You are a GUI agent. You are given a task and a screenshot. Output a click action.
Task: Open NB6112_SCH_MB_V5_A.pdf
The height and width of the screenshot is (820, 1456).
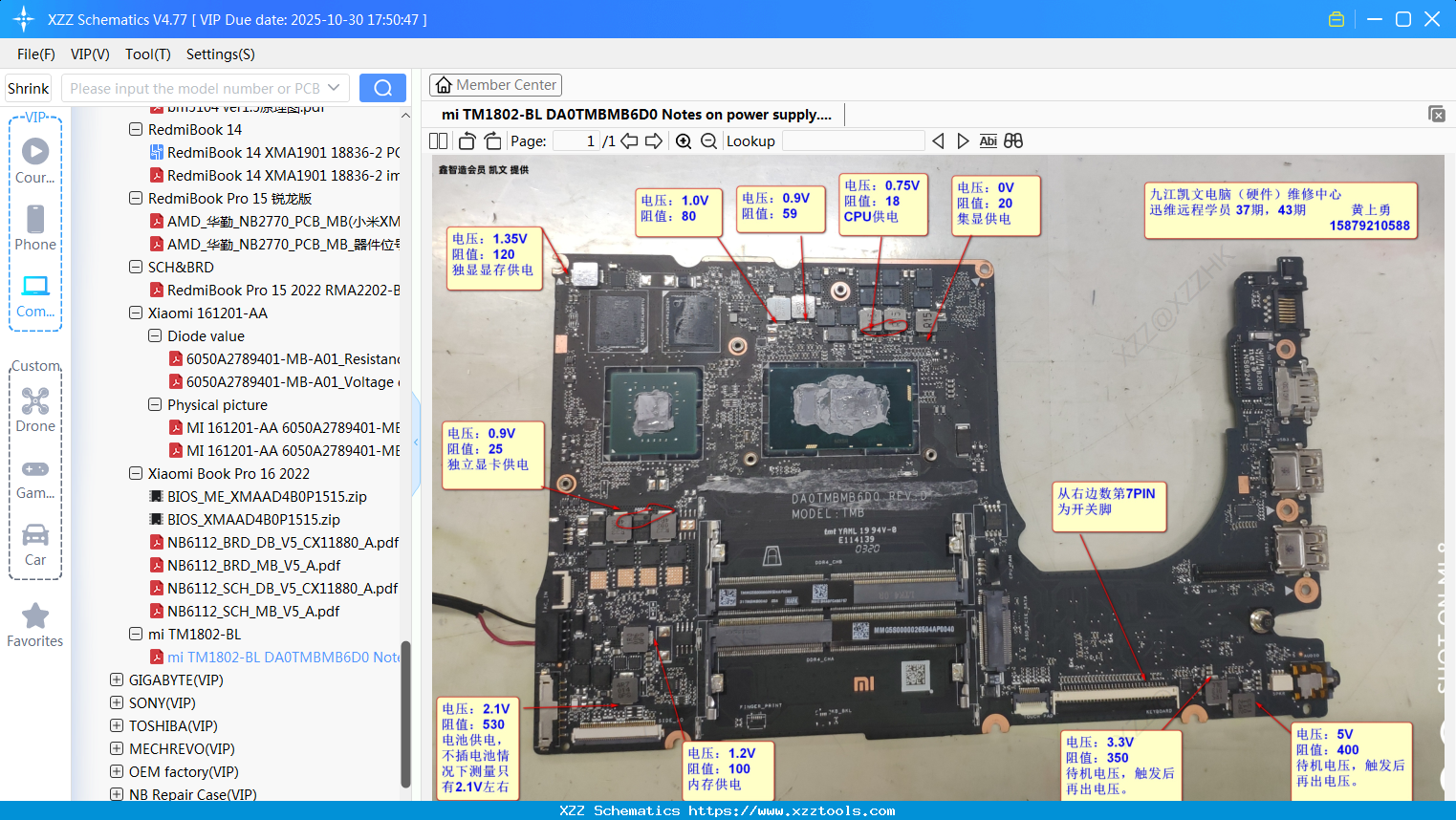click(245, 612)
